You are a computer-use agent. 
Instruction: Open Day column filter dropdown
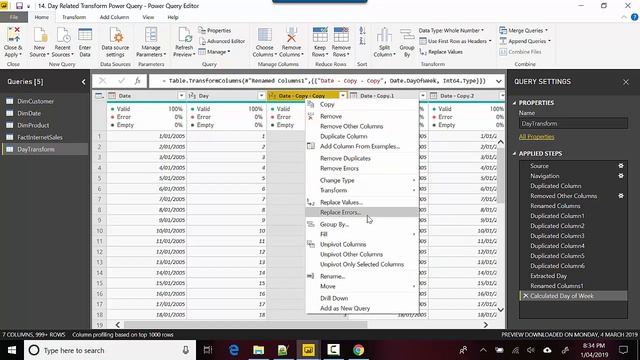pos(261,96)
